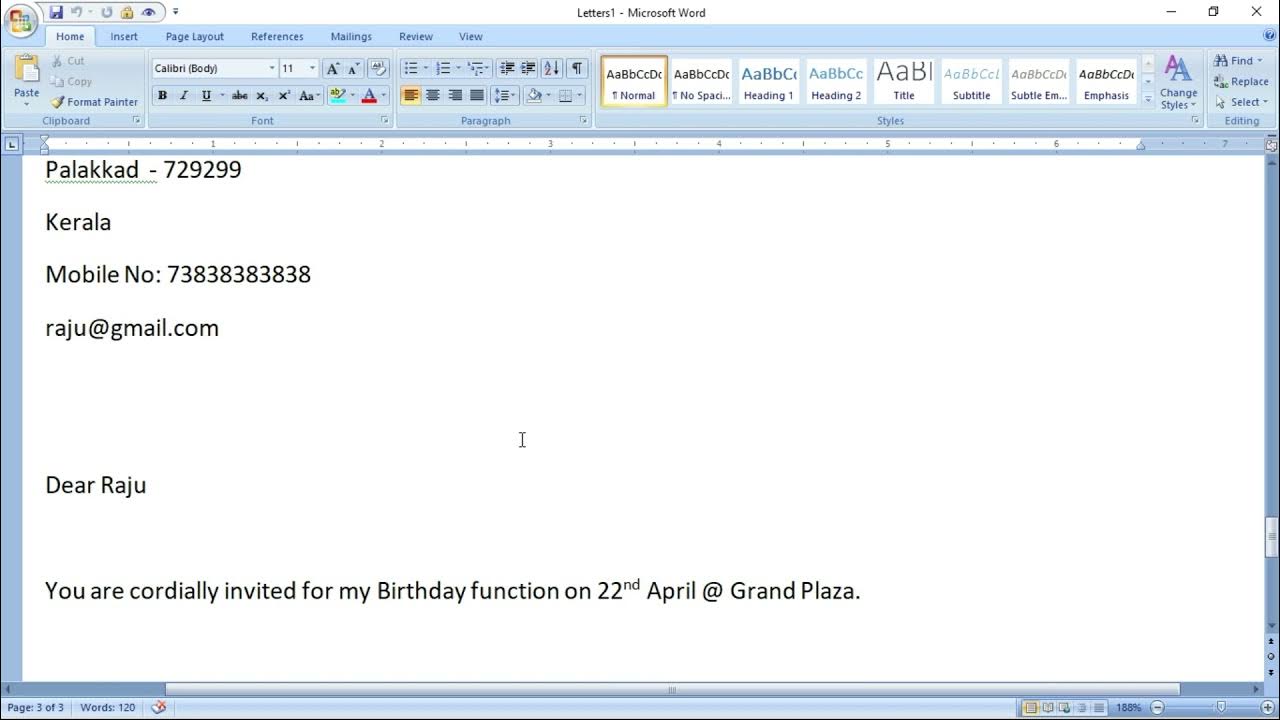
Task: Increase paragraph indent
Action: click(x=528, y=68)
